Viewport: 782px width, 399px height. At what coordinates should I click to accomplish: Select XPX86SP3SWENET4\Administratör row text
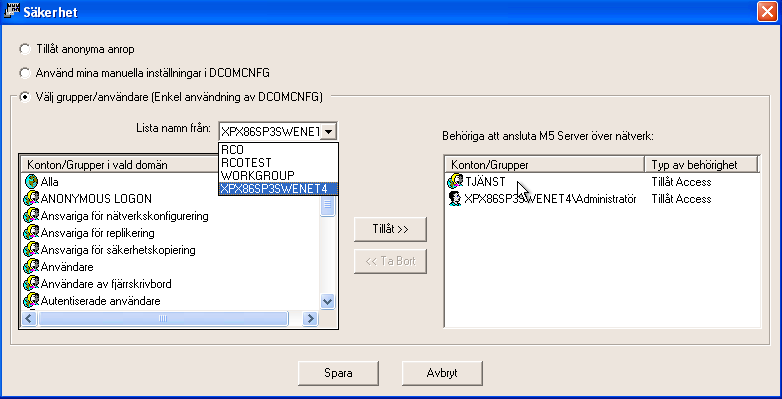coord(550,199)
